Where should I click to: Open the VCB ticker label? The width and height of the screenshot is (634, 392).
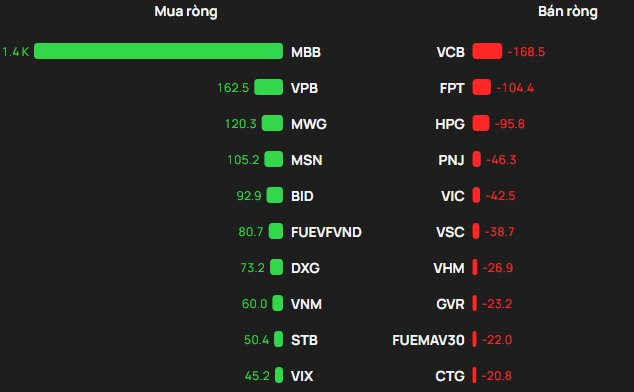(450, 52)
